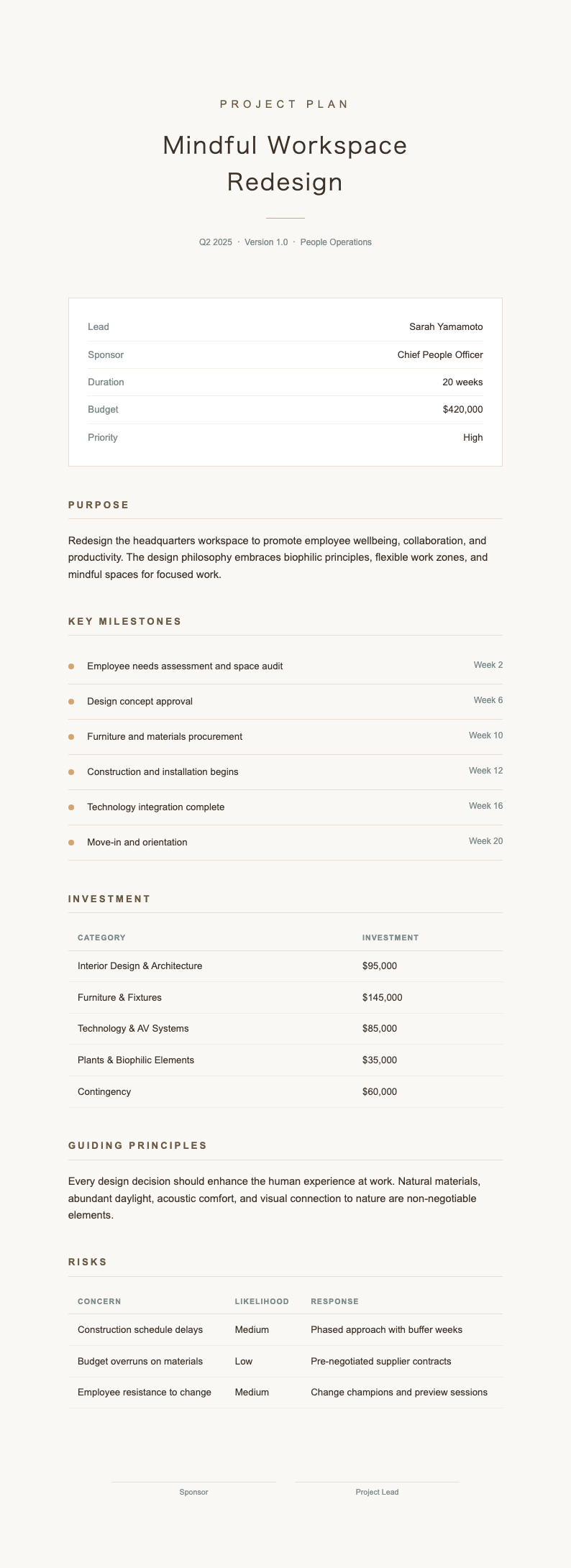Click the bullet next to Move-in and orientation
This screenshot has width=571, height=1568.
71,843
